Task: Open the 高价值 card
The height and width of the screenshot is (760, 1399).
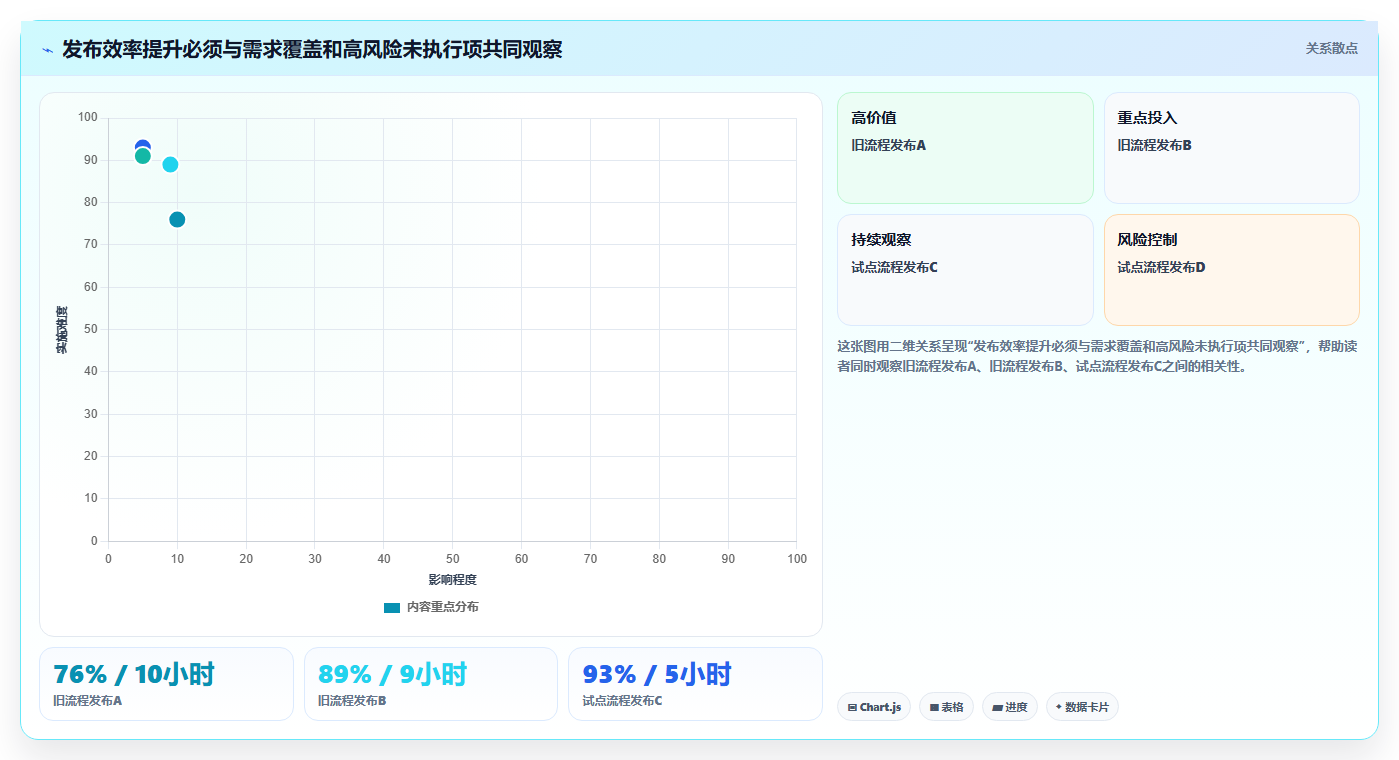Action: coord(965,148)
